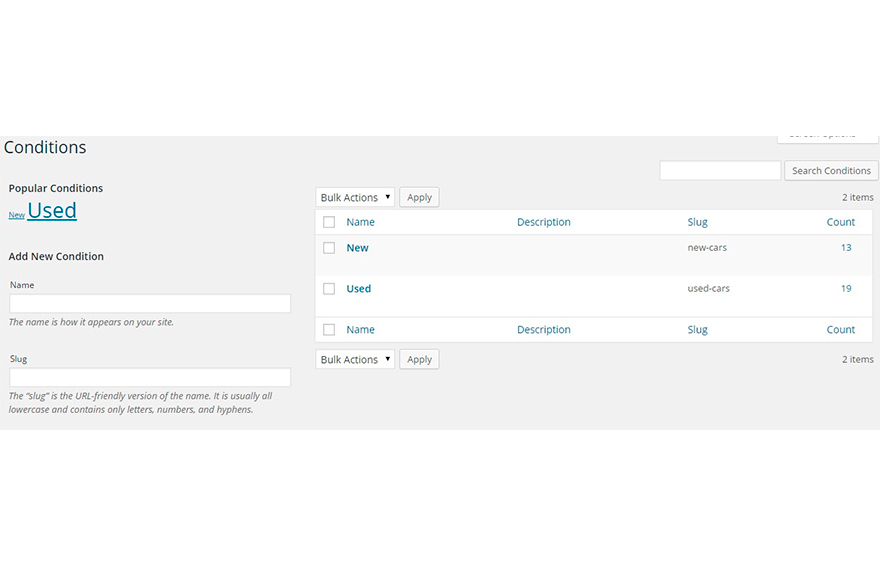This screenshot has height=566, width=880.
Task: Sort by the Name column header
Action: (360, 222)
